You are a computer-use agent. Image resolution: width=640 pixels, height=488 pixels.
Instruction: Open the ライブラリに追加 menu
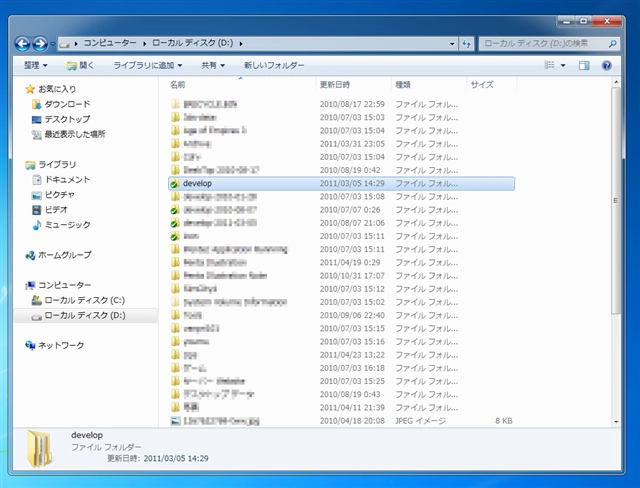click(x=148, y=65)
